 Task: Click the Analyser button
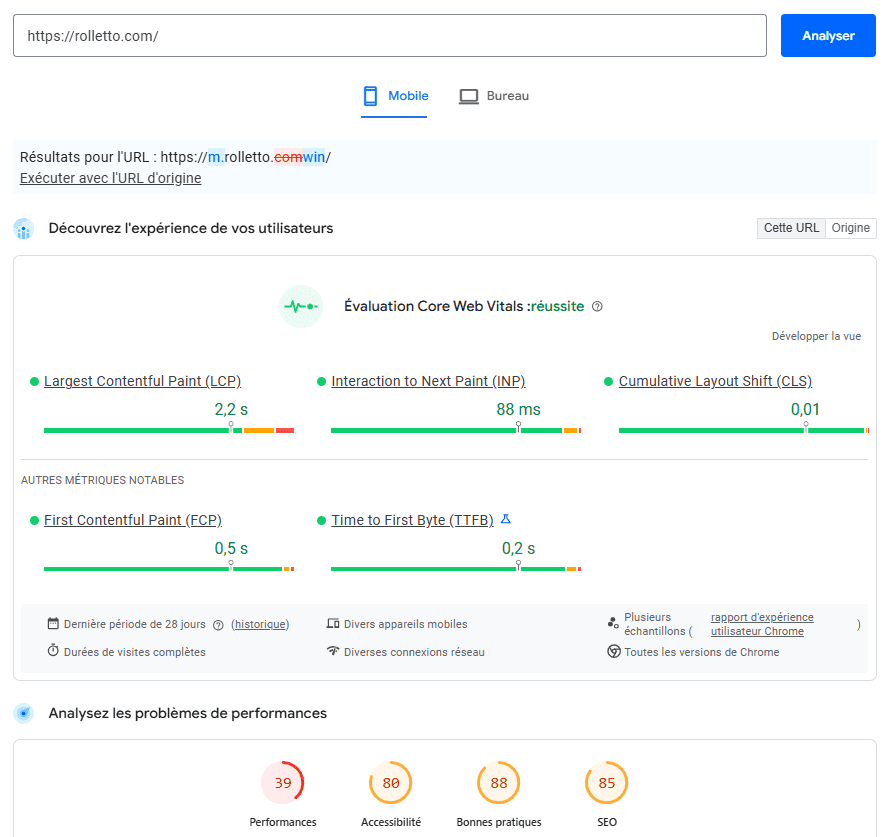pyautogui.click(x=828, y=35)
